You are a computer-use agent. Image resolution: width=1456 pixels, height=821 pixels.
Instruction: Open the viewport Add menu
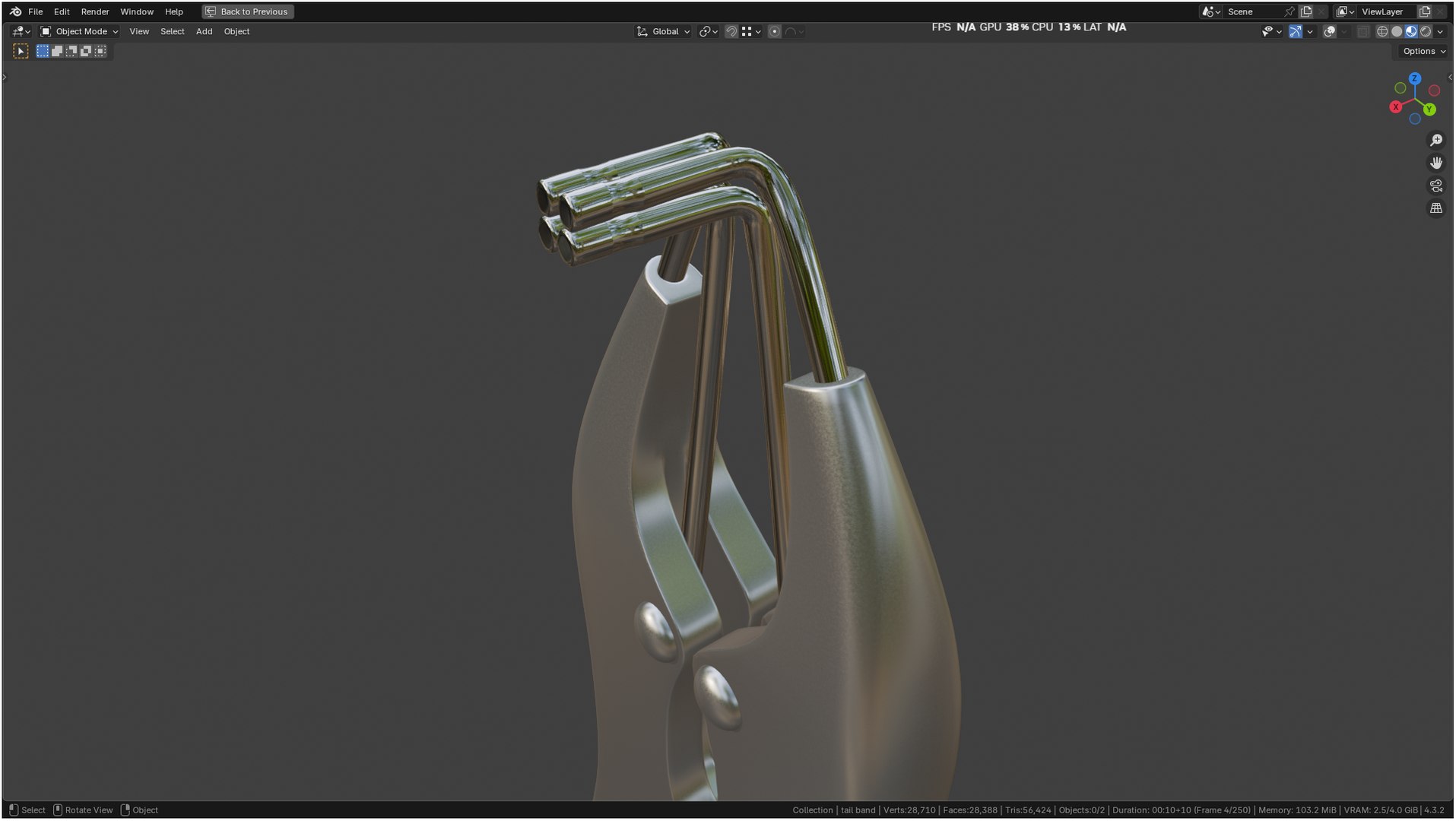(204, 31)
